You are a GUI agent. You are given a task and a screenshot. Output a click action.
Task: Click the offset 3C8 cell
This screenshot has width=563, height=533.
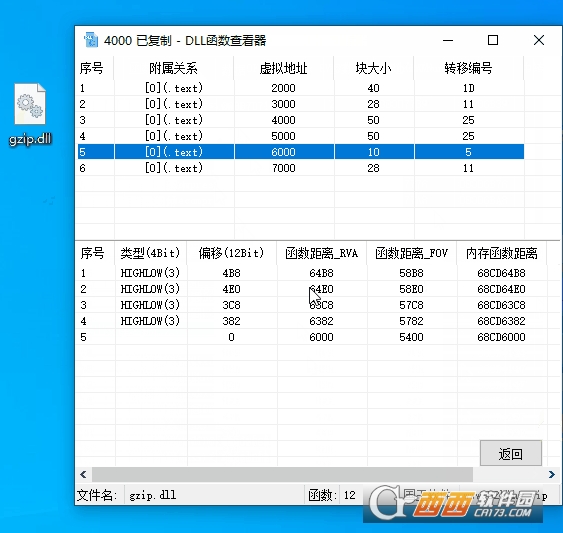pyautogui.click(x=231, y=305)
